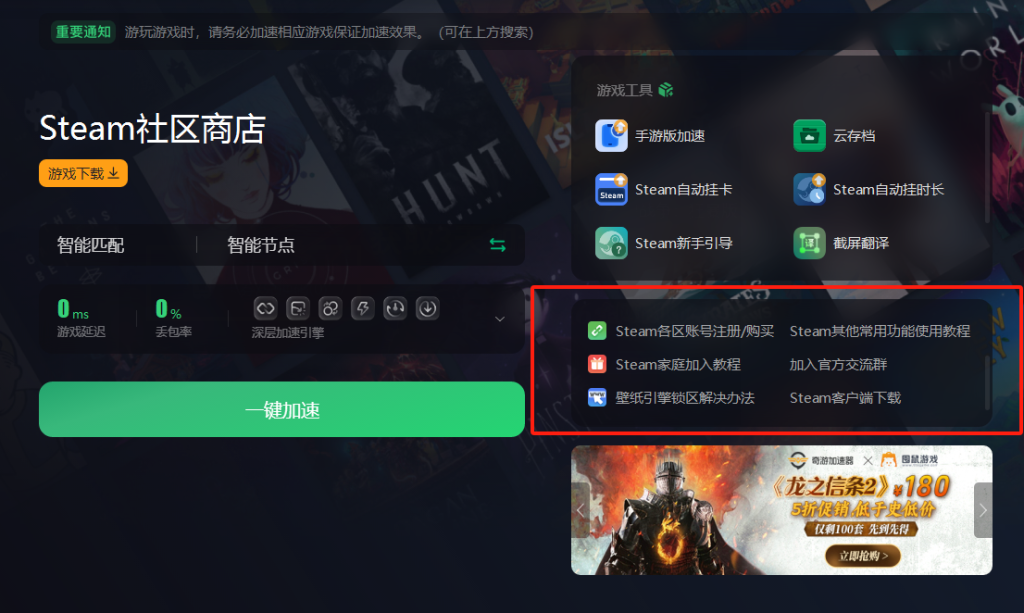Click the orange 游戏下载 button
The image size is (1024, 613).
(x=83, y=173)
